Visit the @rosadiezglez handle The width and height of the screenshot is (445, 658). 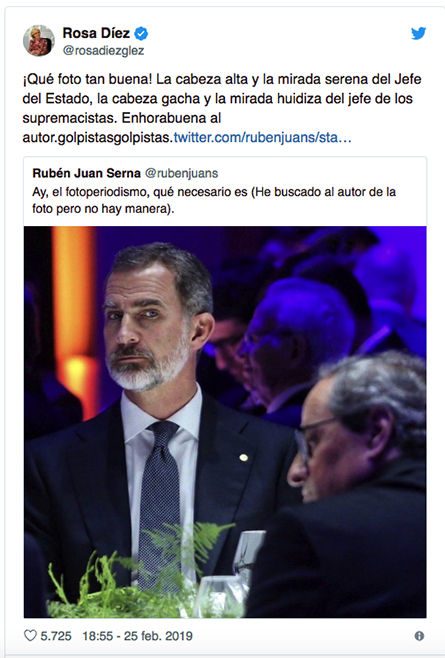tap(103, 51)
